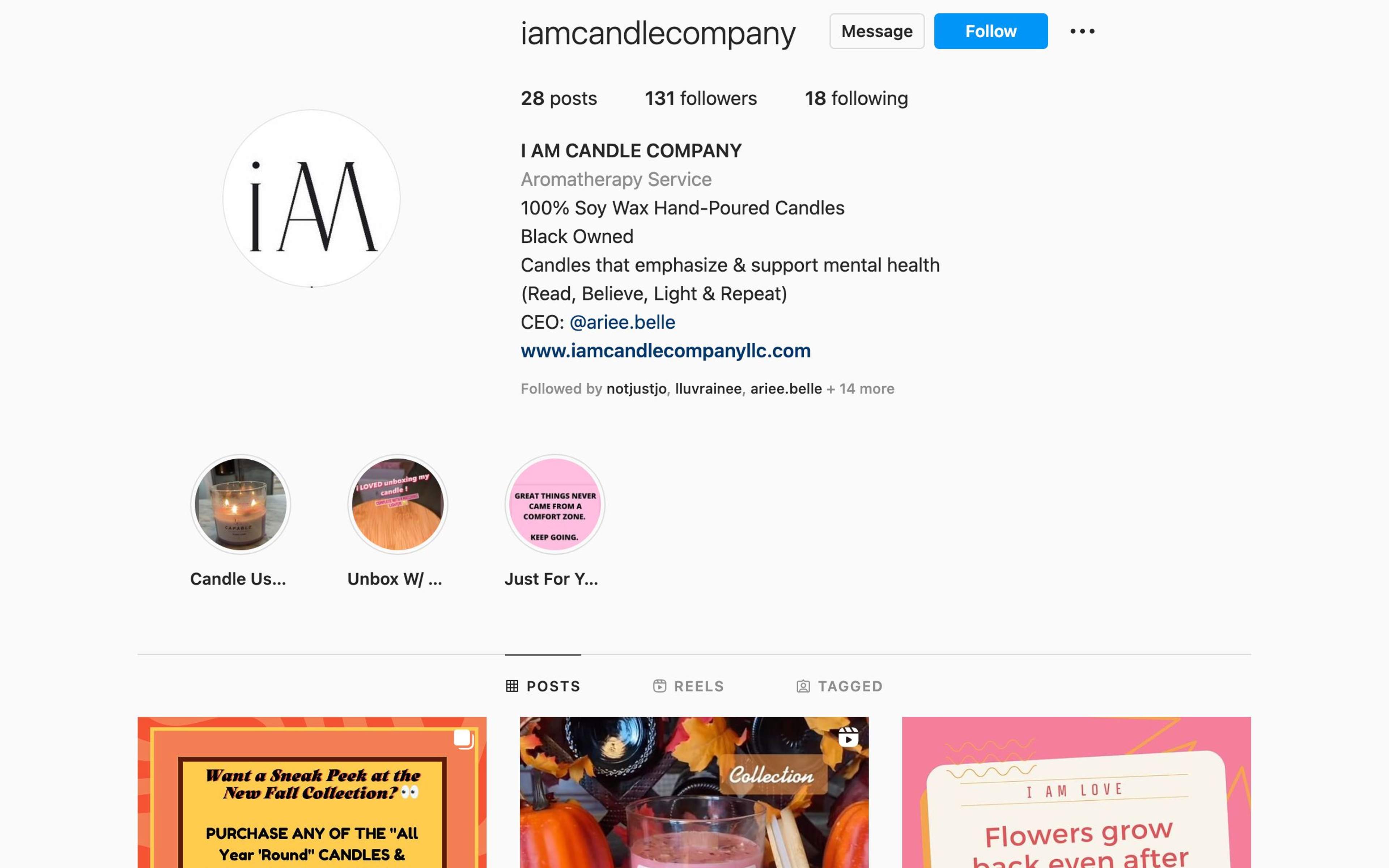Open notjustjo's profile from Followed by
Image resolution: width=1389 pixels, height=868 pixels.
[x=636, y=389]
